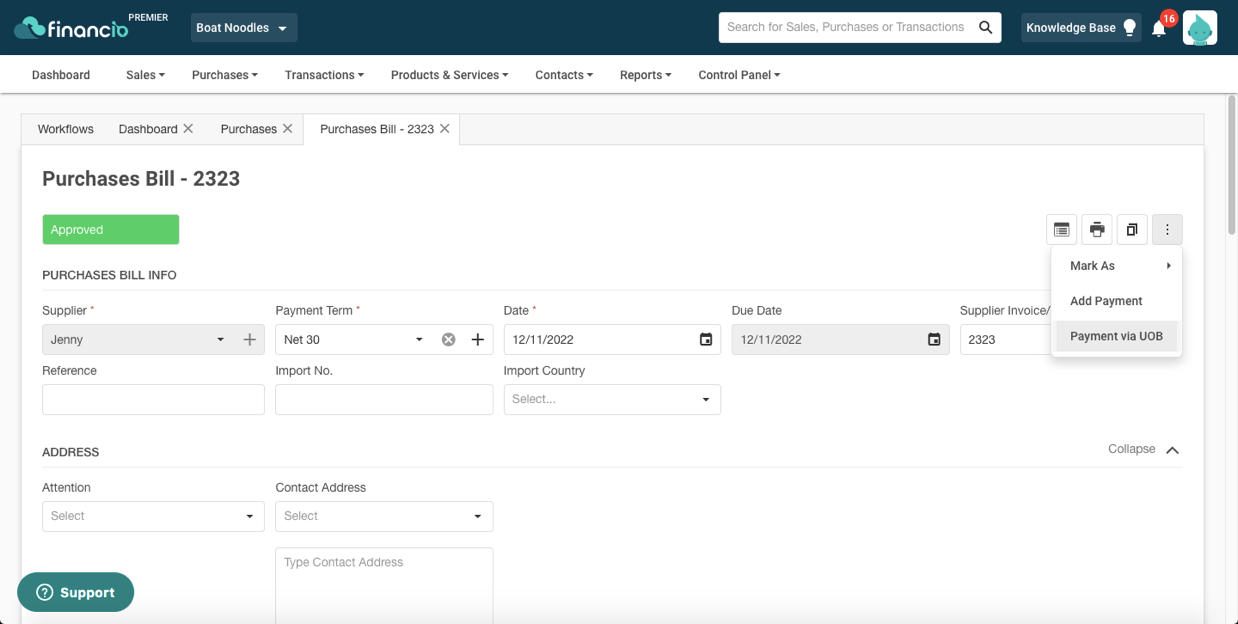1238x624 pixels.
Task: Open the Products & Services menu
Action: click(450, 75)
